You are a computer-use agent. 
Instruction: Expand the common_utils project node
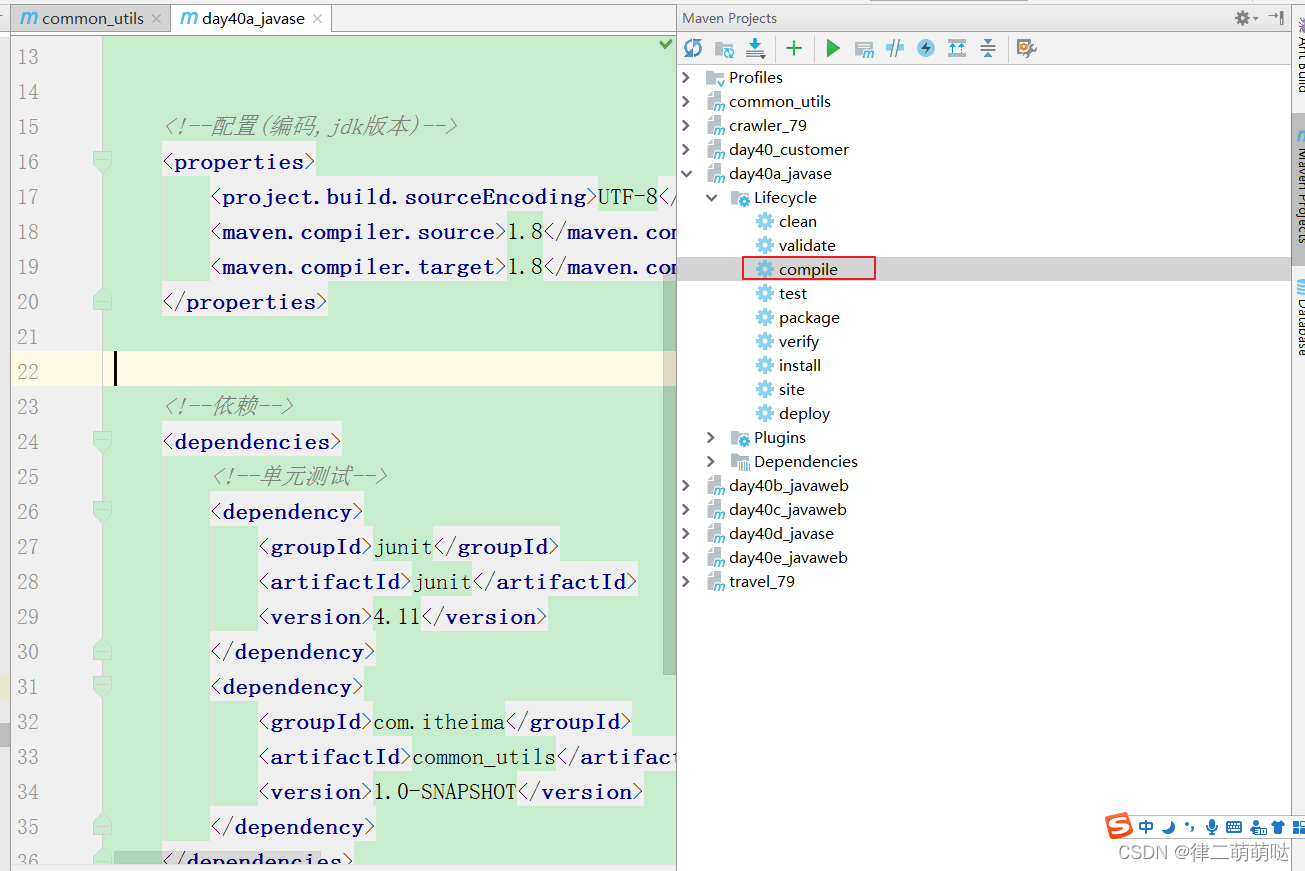coord(686,101)
